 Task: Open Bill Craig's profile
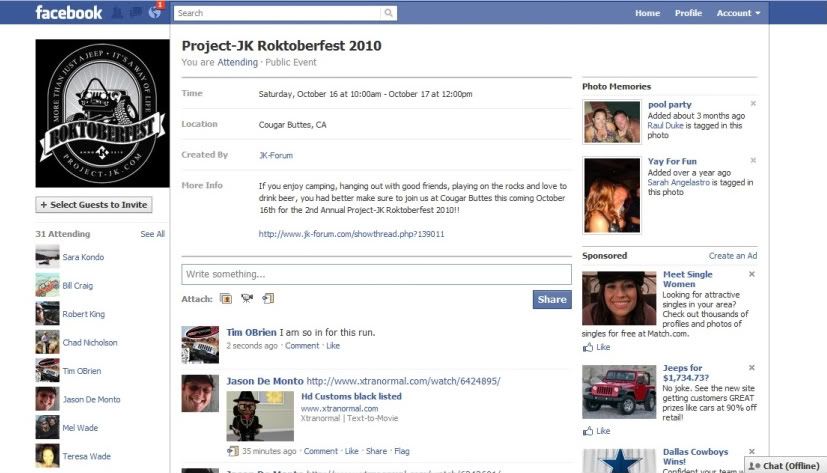[x=78, y=286]
